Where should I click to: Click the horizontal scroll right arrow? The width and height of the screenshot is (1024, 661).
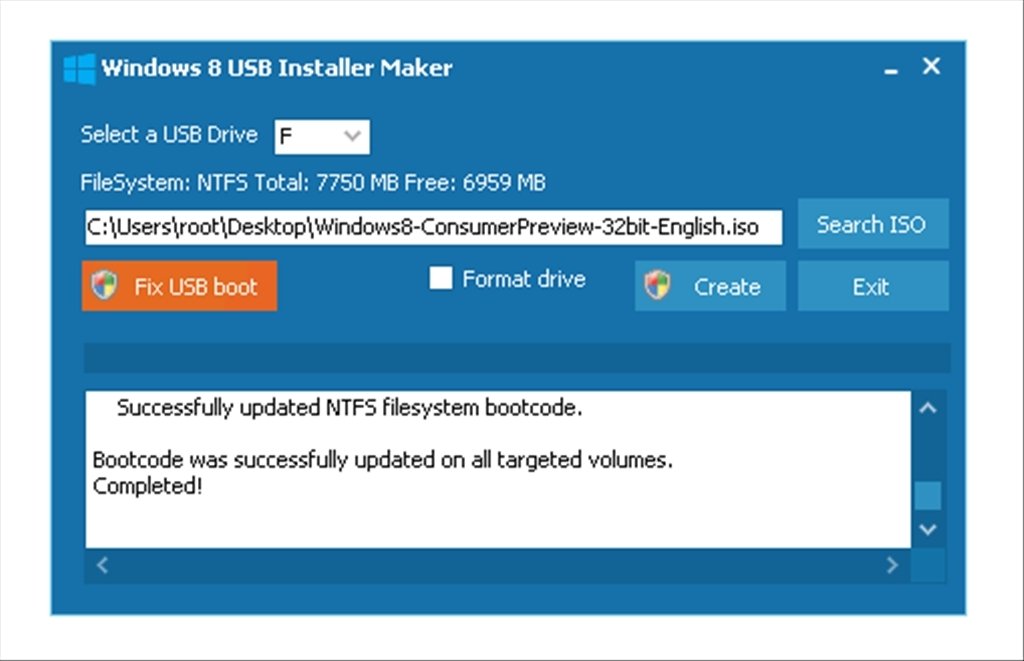point(892,565)
